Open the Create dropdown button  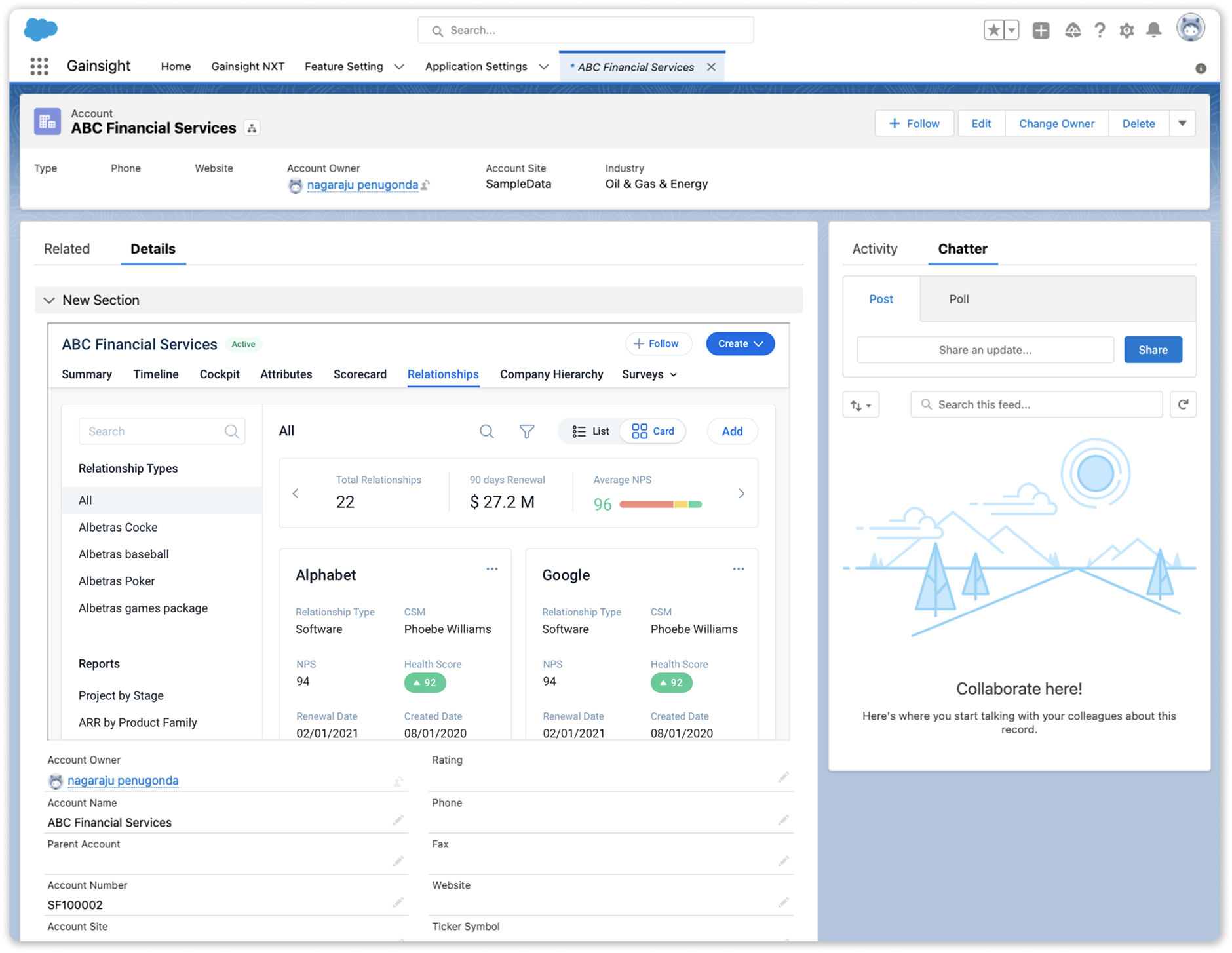(741, 343)
